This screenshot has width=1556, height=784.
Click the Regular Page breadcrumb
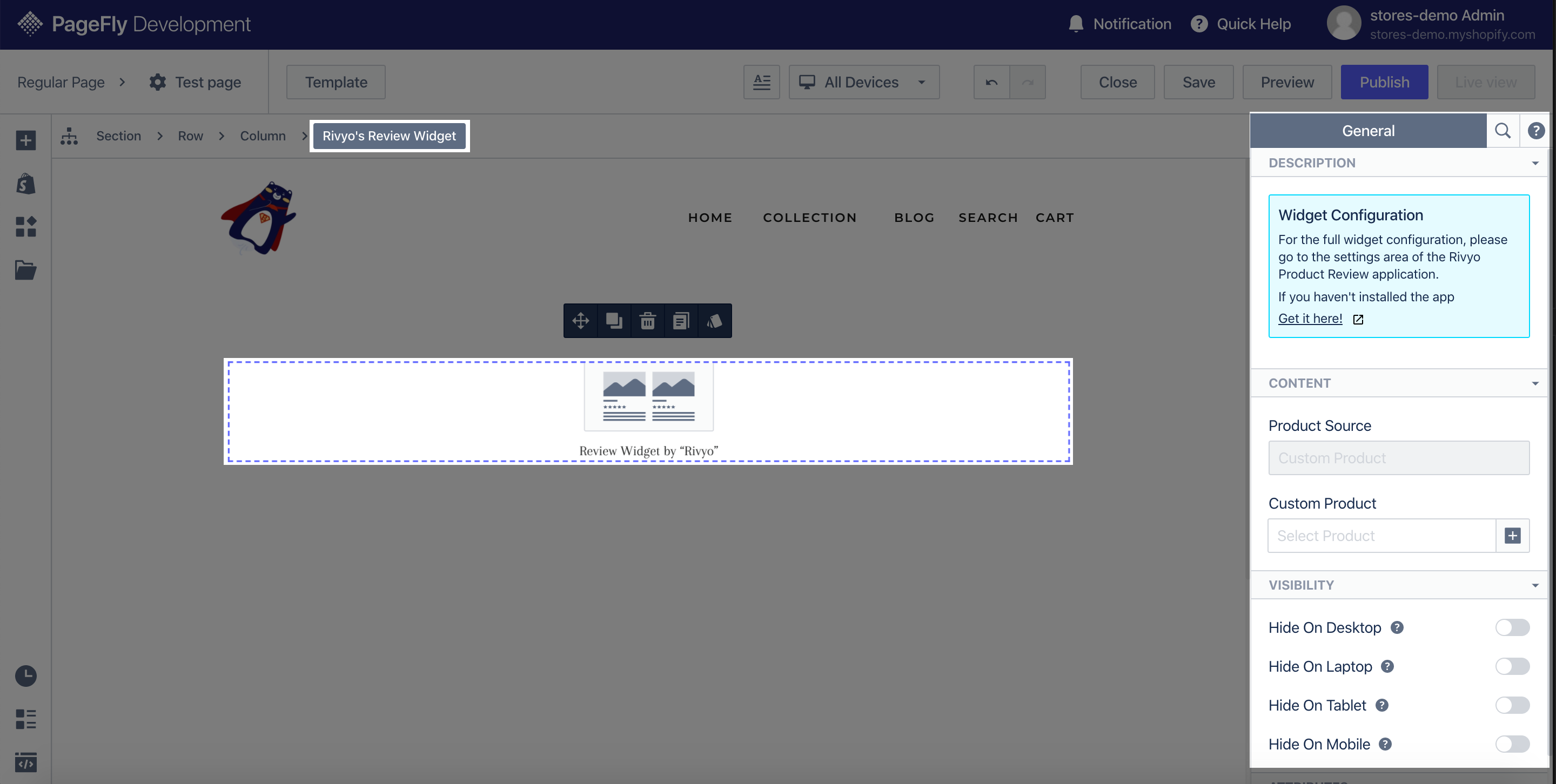[61, 82]
